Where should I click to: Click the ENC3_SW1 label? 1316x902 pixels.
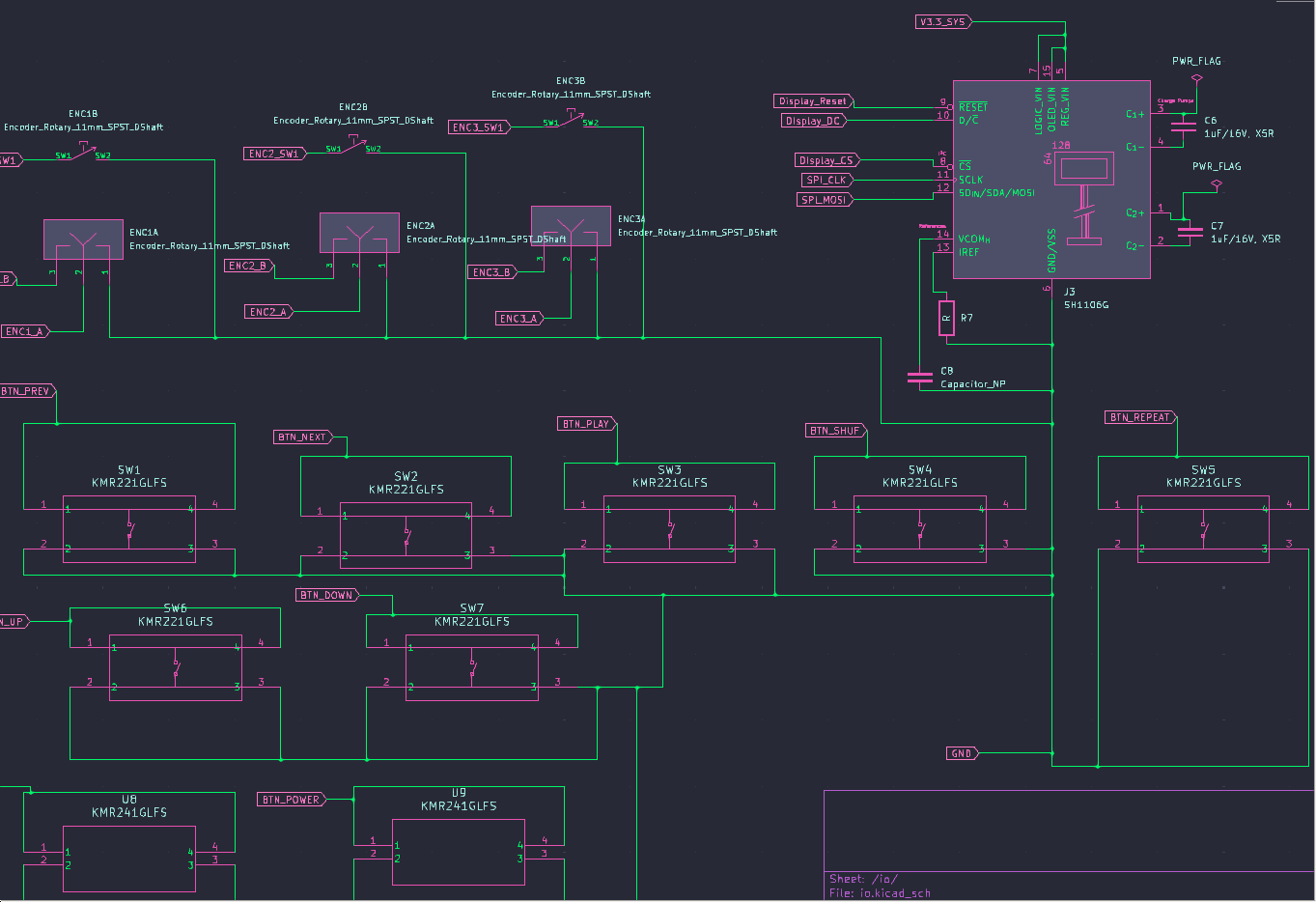(x=479, y=127)
